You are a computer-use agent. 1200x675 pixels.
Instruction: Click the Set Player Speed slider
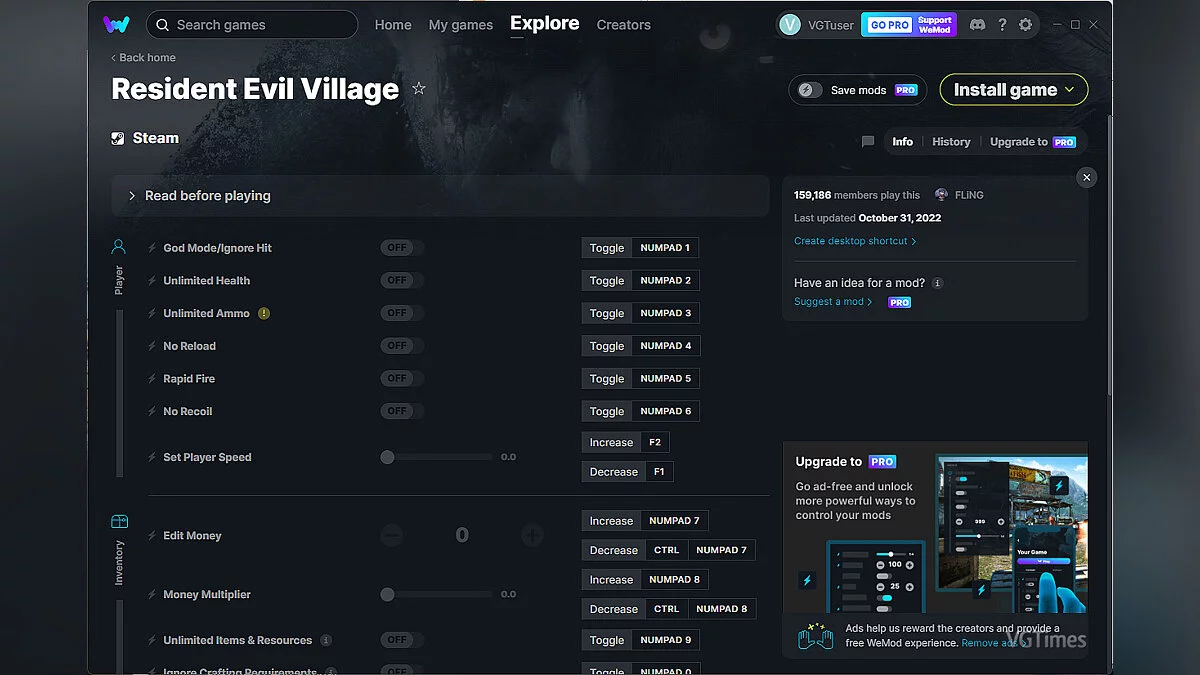point(438,457)
